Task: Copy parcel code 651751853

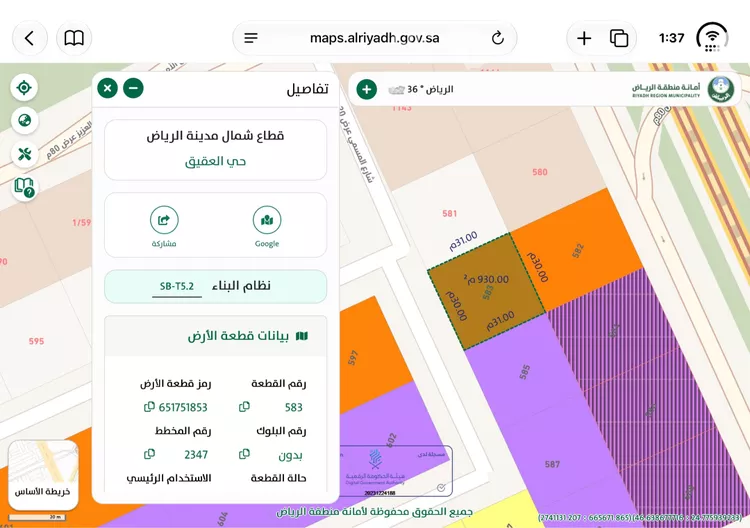Action: tap(149, 407)
